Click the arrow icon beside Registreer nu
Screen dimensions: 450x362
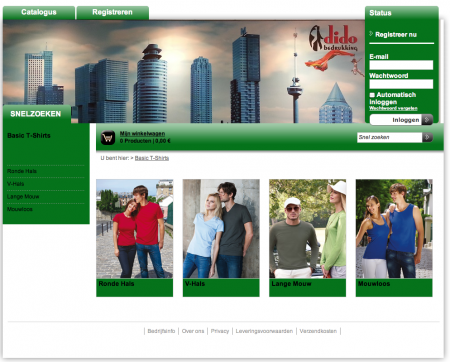click(x=371, y=34)
